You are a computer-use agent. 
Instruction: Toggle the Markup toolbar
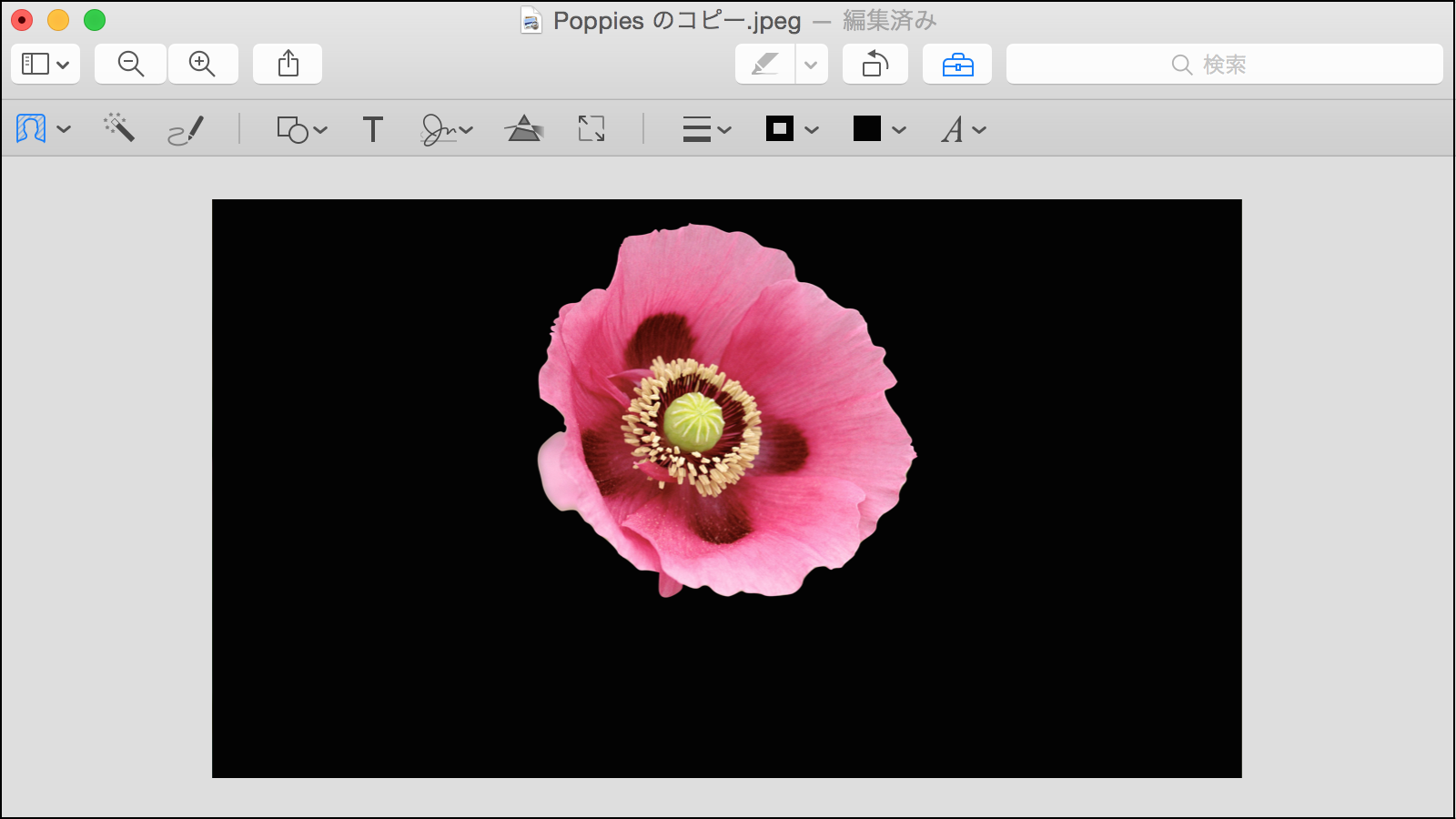pyautogui.click(x=957, y=64)
